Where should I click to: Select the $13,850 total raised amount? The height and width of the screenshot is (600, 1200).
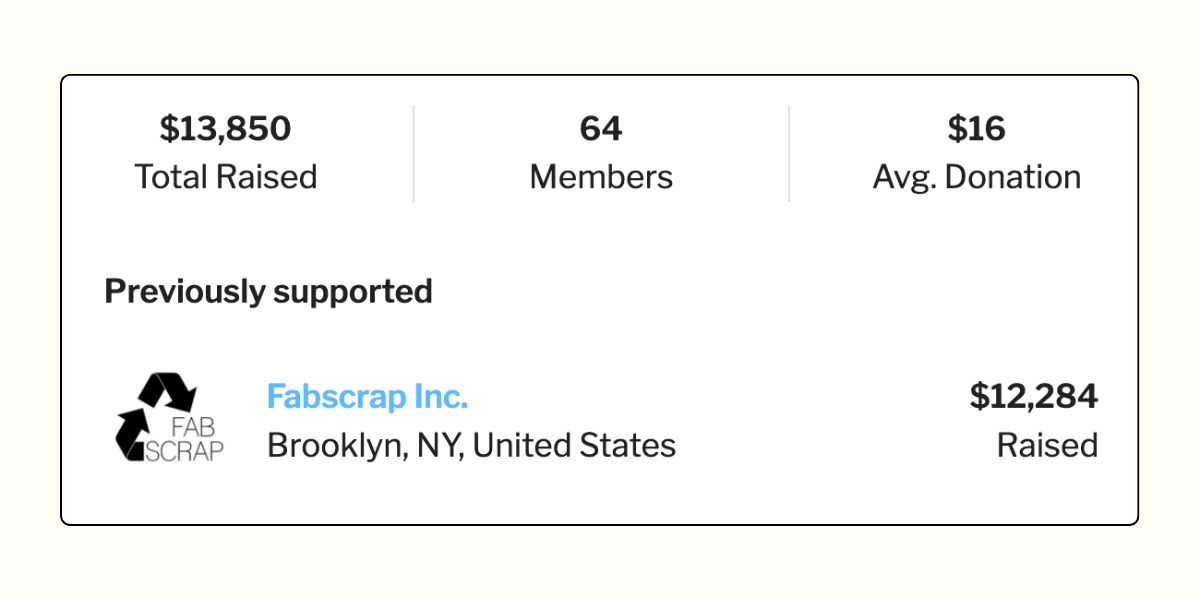[225, 129]
